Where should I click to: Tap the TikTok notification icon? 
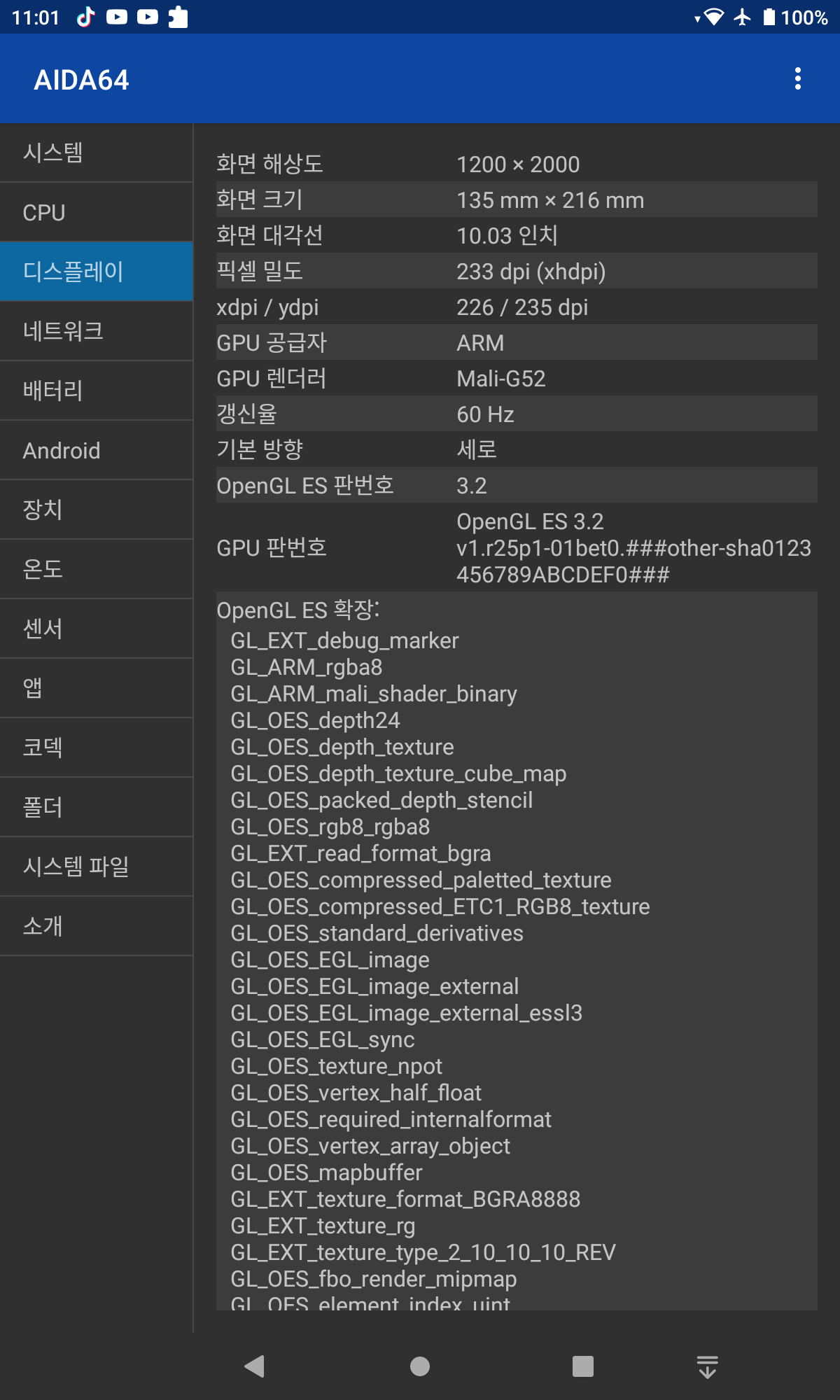coord(85,17)
